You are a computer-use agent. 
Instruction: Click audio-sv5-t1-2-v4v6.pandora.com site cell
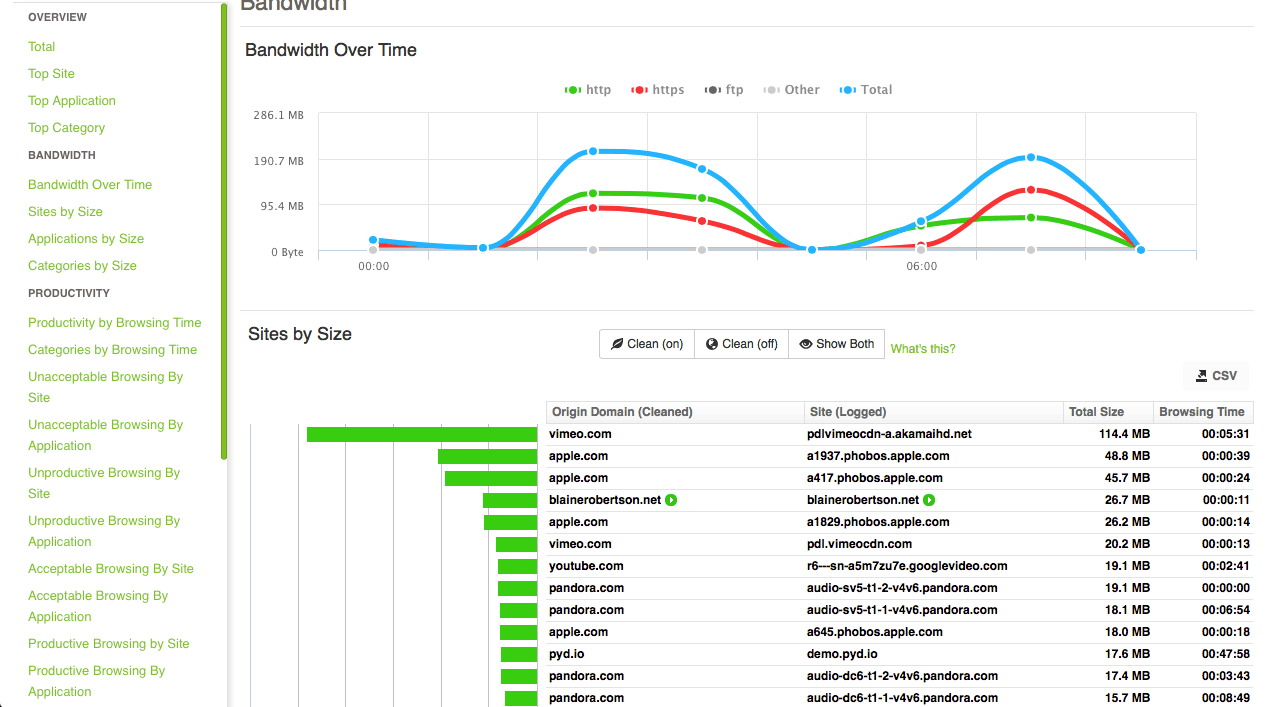click(x=902, y=588)
